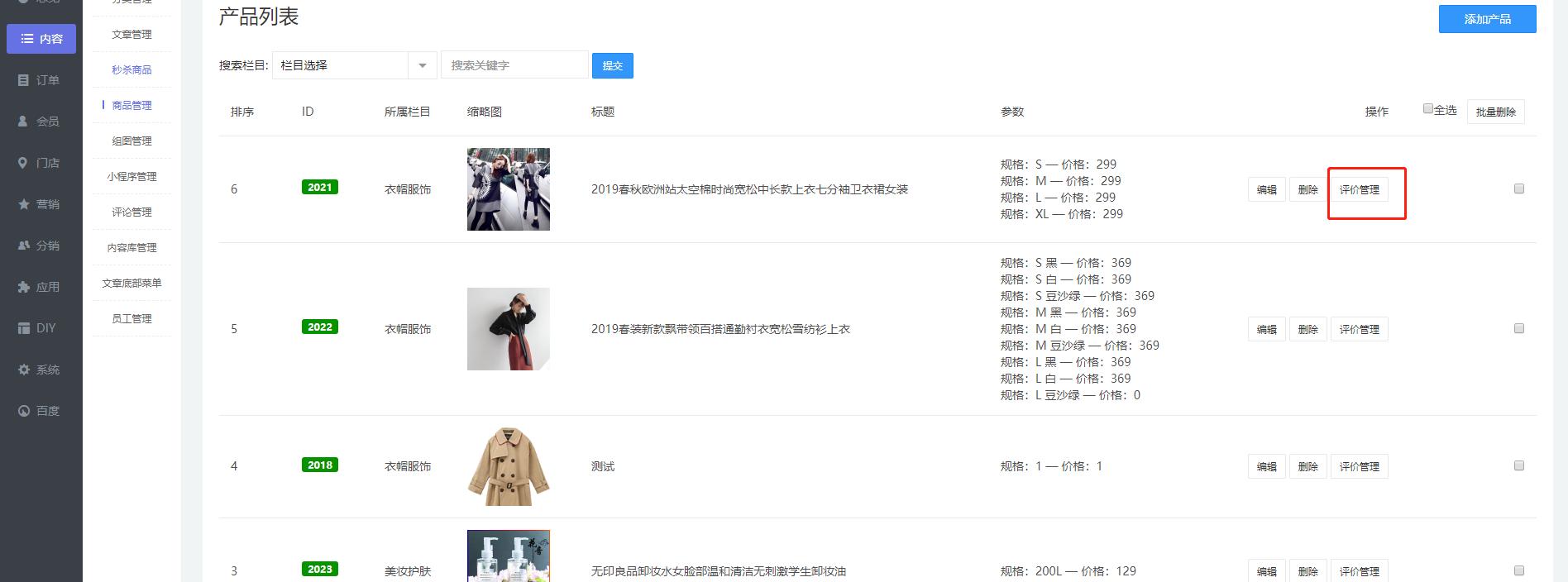Go to 文章管理 submenu
The height and width of the screenshot is (582, 1568).
pos(131,35)
